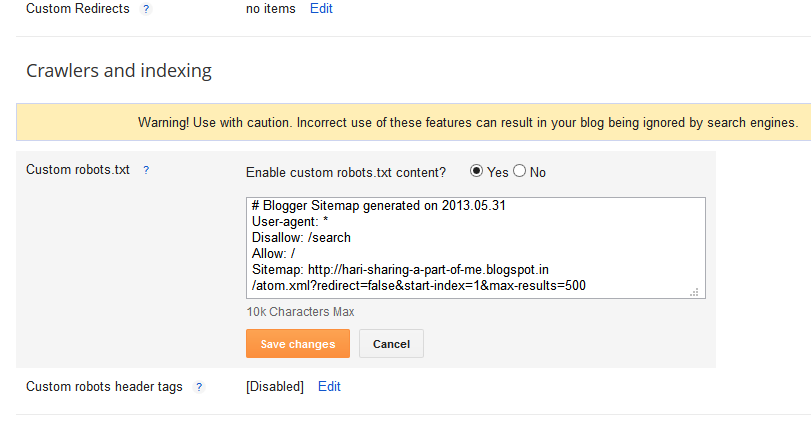Image resolution: width=811 pixels, height=433 pixels.
Task: Click the 10k Characters Max hint
Action: click(300, 312)
